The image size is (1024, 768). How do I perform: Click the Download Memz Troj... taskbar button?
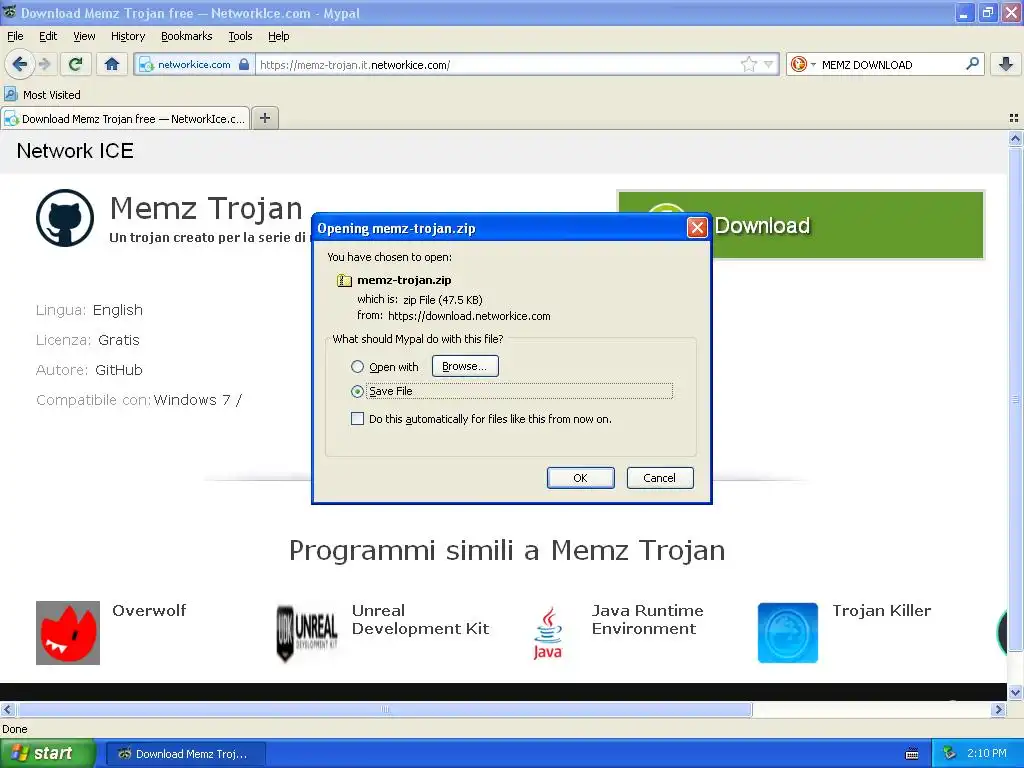185,754
